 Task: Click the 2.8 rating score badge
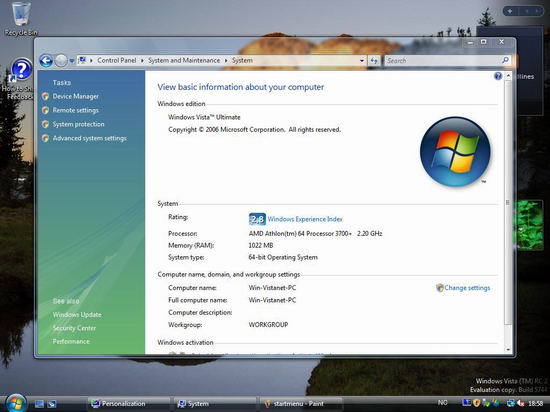point(257,219)
